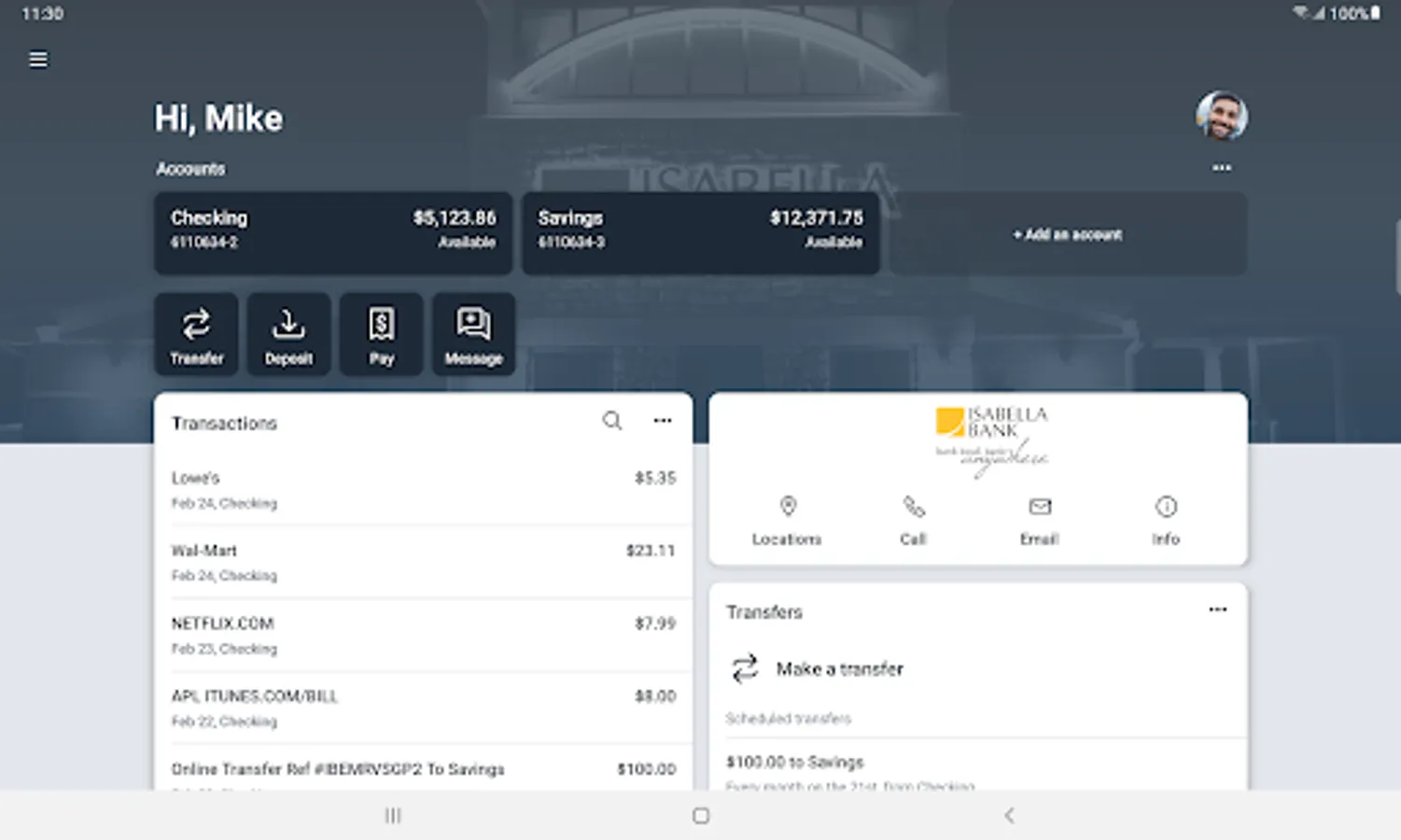Tap the Transactions card heading
Image resolution: width=1401 pixels, height=840 pixels.
[x=224, y=423]
